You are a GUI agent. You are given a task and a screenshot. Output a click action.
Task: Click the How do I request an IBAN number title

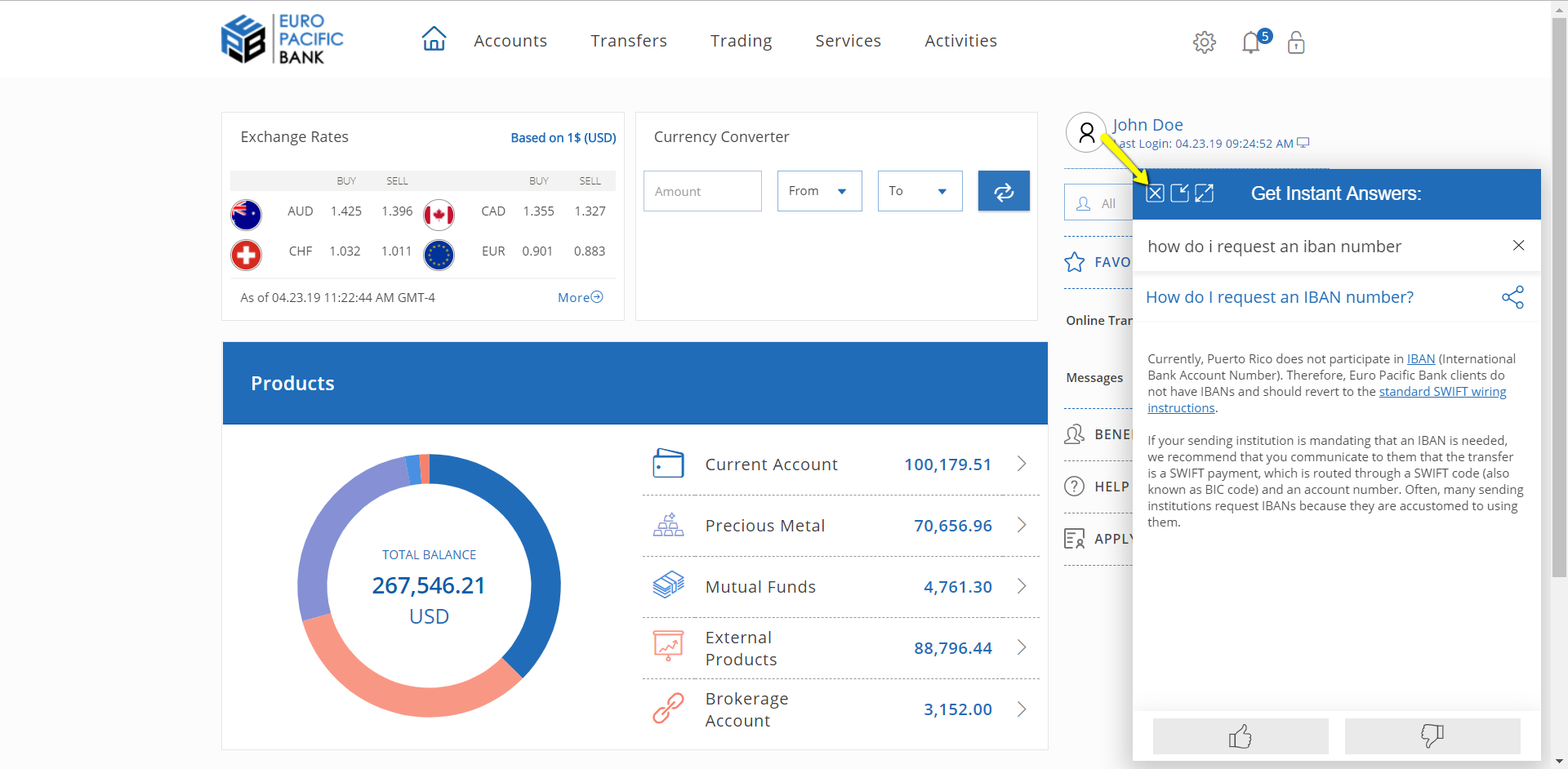tap(1280, 297)
